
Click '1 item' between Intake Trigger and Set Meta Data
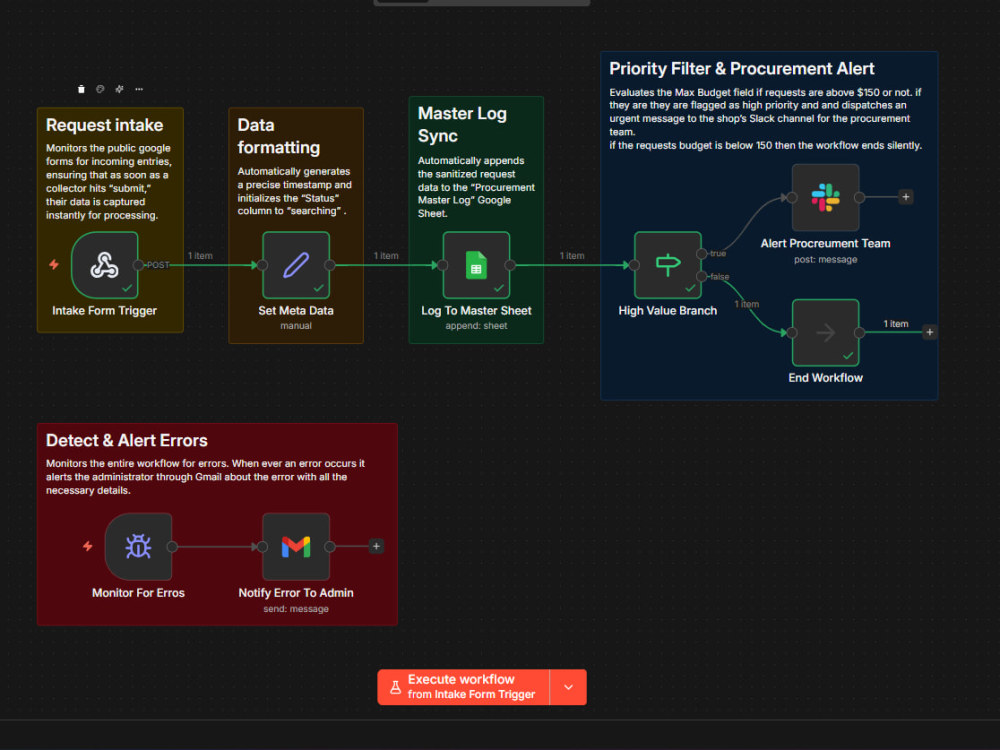pos(200,256)
